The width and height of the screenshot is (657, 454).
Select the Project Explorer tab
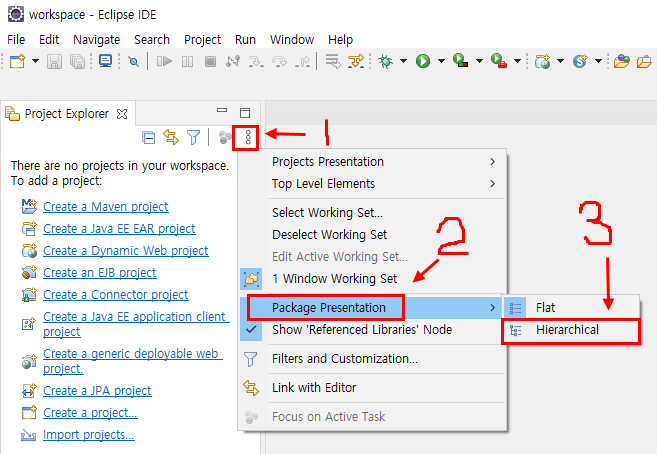(67, 114)
